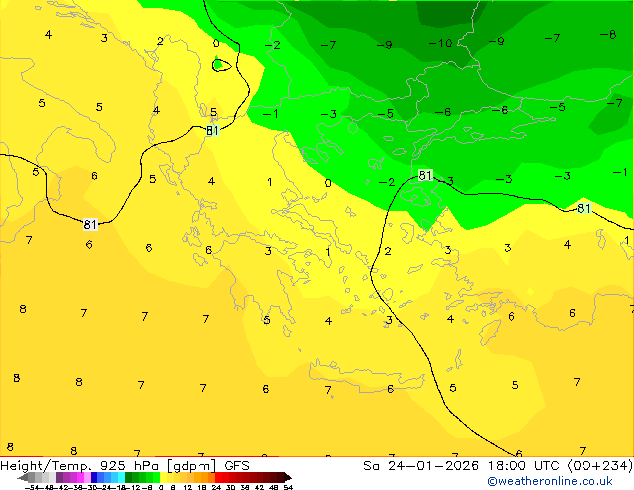Open the weatheronline.co.uk copyright link
The width and height of the screenshot is (634, 490).
[x=550, y=481]
